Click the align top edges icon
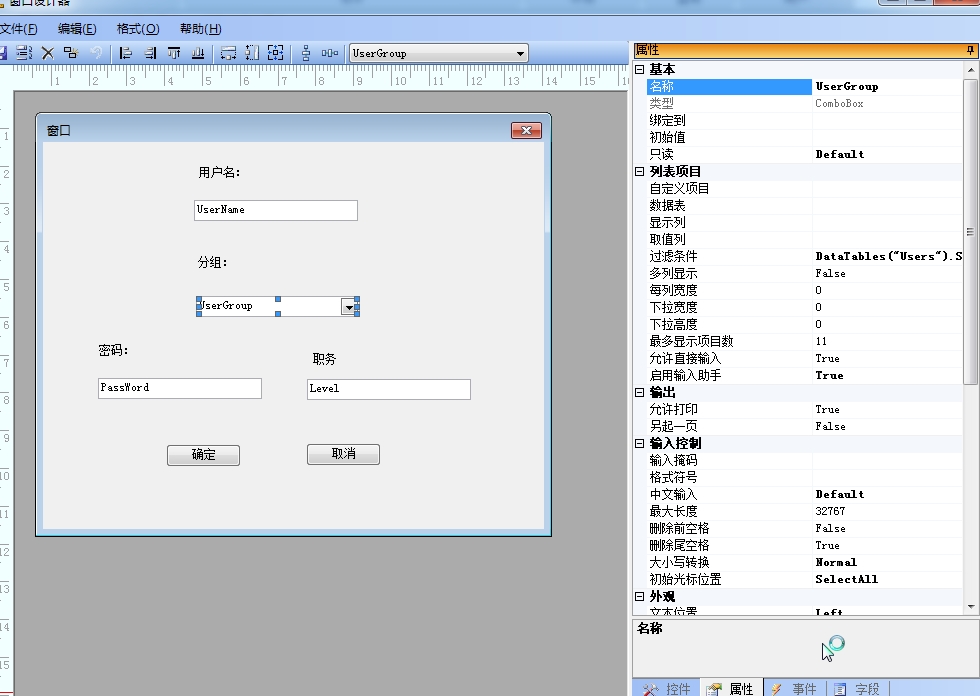The width and height of the screenshot is (980, 696). coord(174,53)
